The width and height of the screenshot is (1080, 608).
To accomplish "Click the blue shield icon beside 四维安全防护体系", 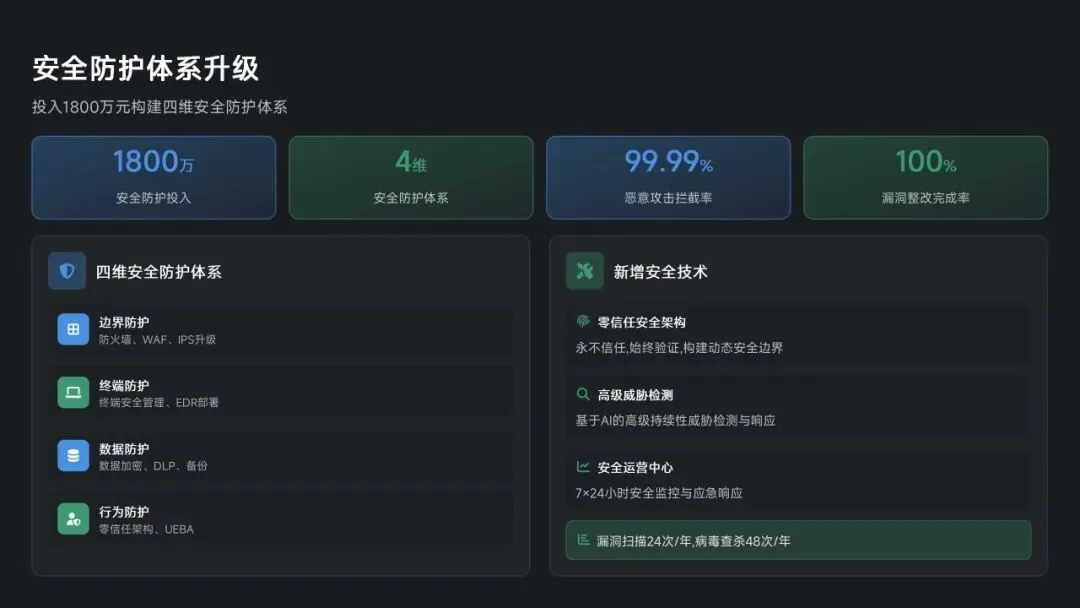I will (x=67, y=271).
